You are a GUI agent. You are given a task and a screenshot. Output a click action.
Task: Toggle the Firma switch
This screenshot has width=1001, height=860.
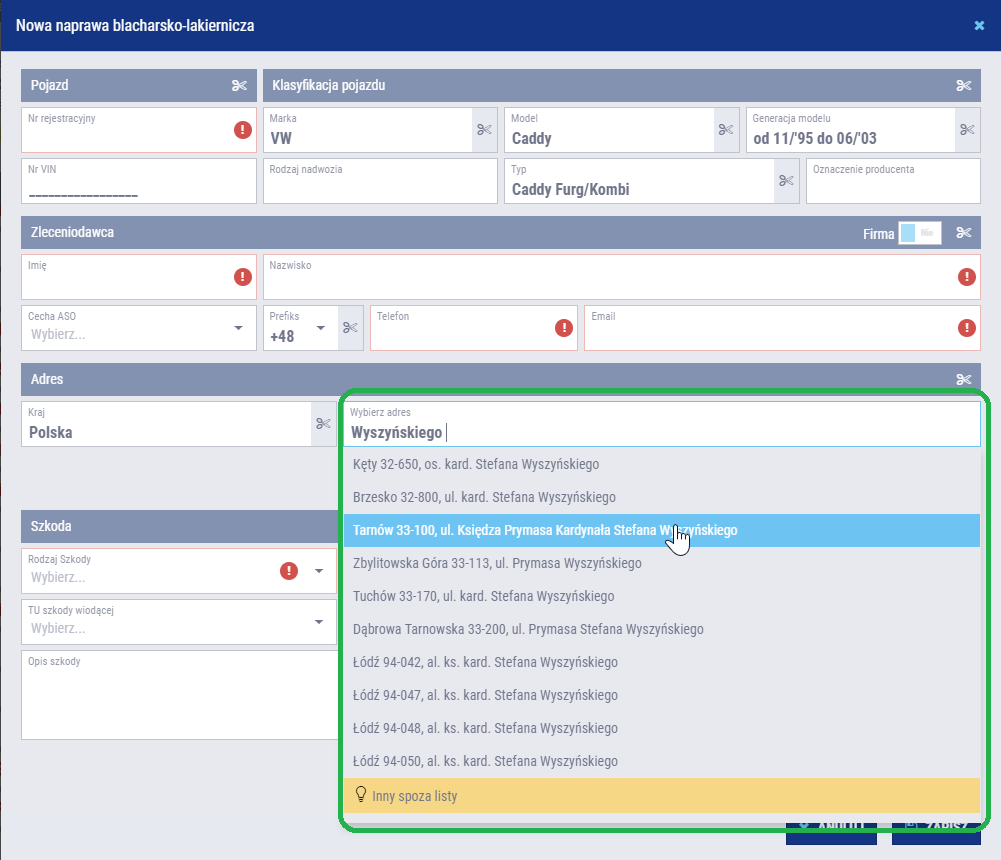(919, 233)
